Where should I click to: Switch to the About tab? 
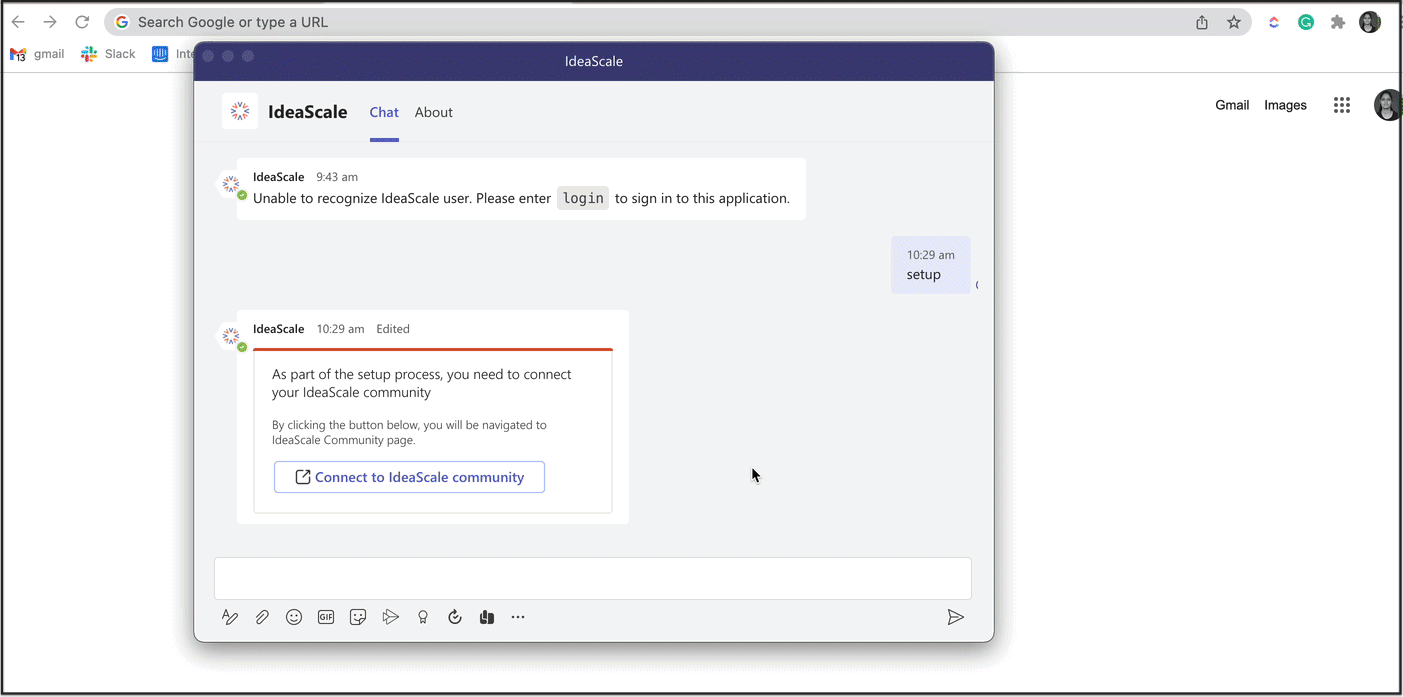pos(434,112)
